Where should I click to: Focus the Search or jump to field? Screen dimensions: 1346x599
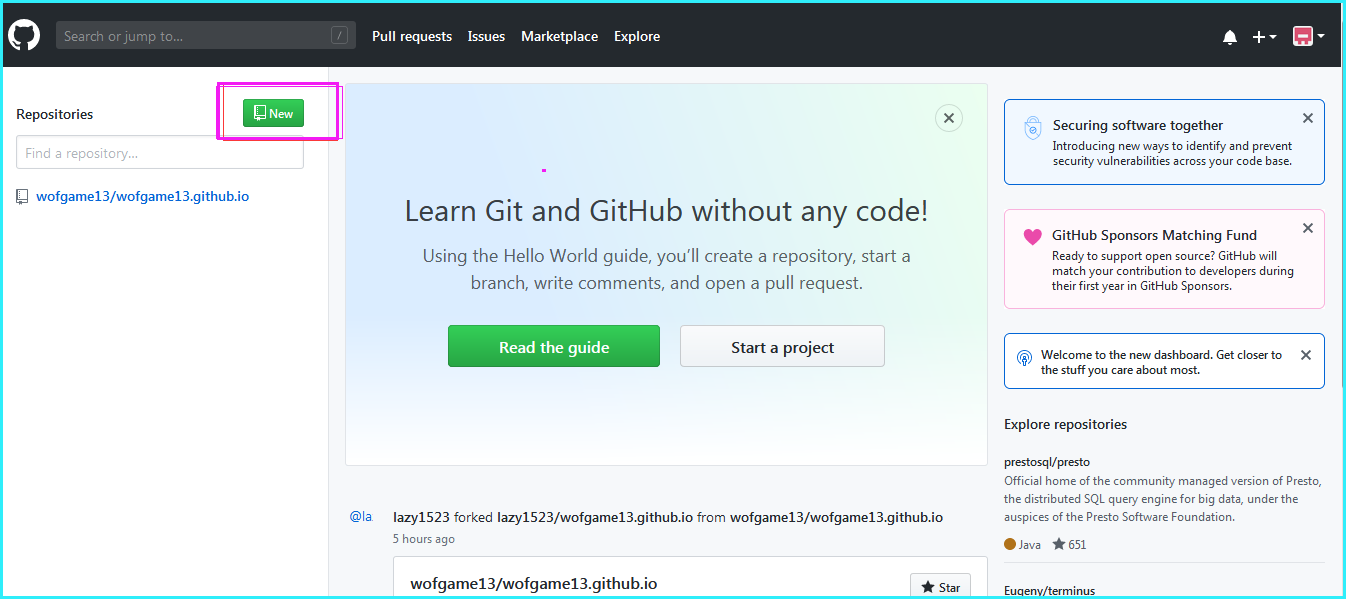206,36
